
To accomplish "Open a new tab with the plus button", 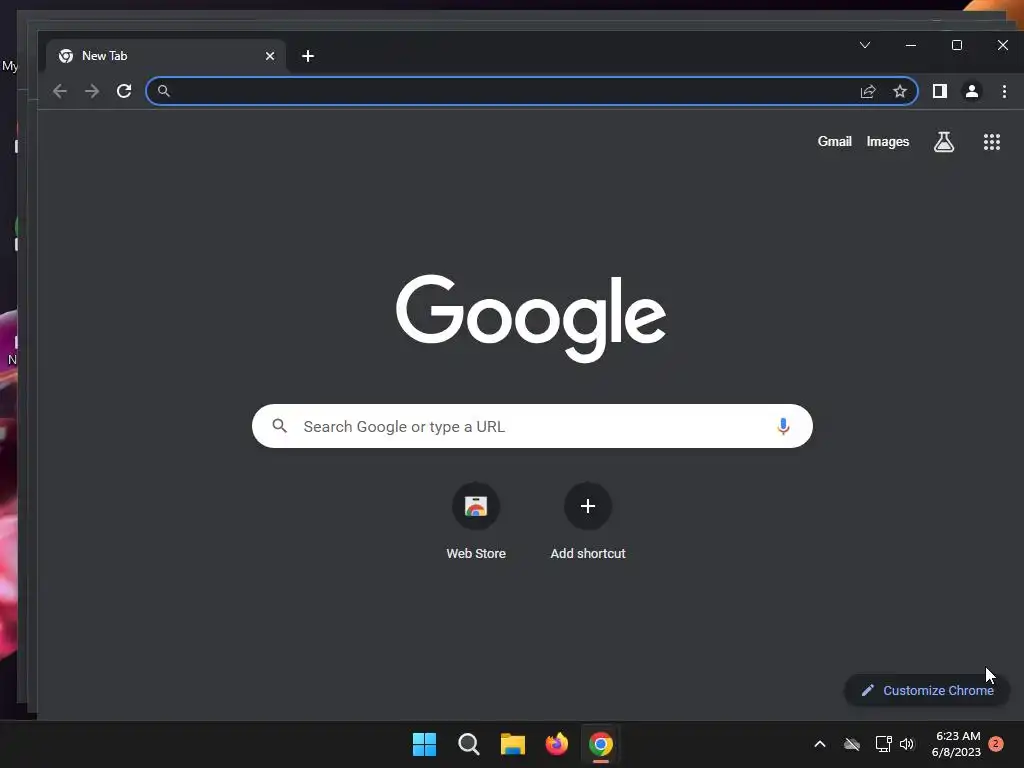I will click(308, 56).
